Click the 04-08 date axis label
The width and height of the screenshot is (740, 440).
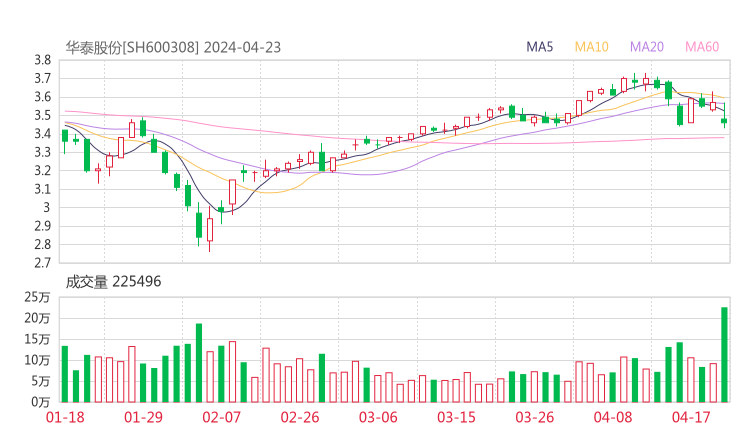click(613, 417)
